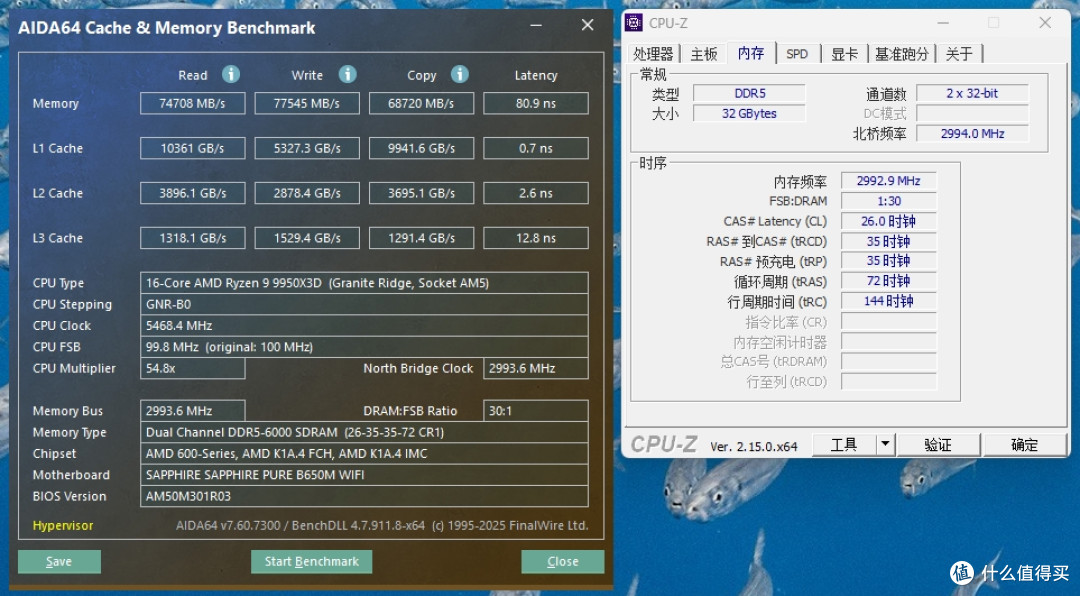Open the 关于 tab in CPU-Z

click(959, 54)
